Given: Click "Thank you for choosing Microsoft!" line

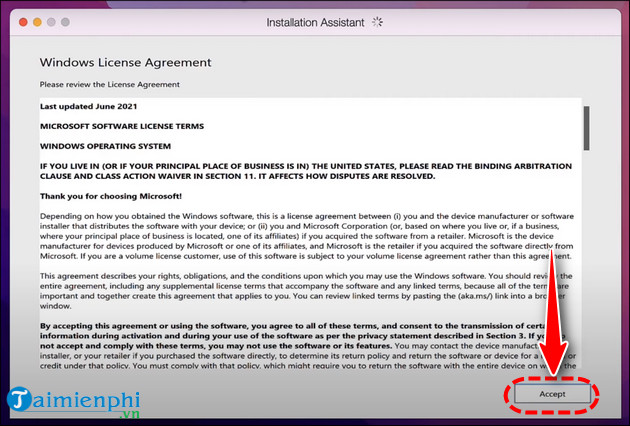Looking at the screenshot, I should point(111,197).
